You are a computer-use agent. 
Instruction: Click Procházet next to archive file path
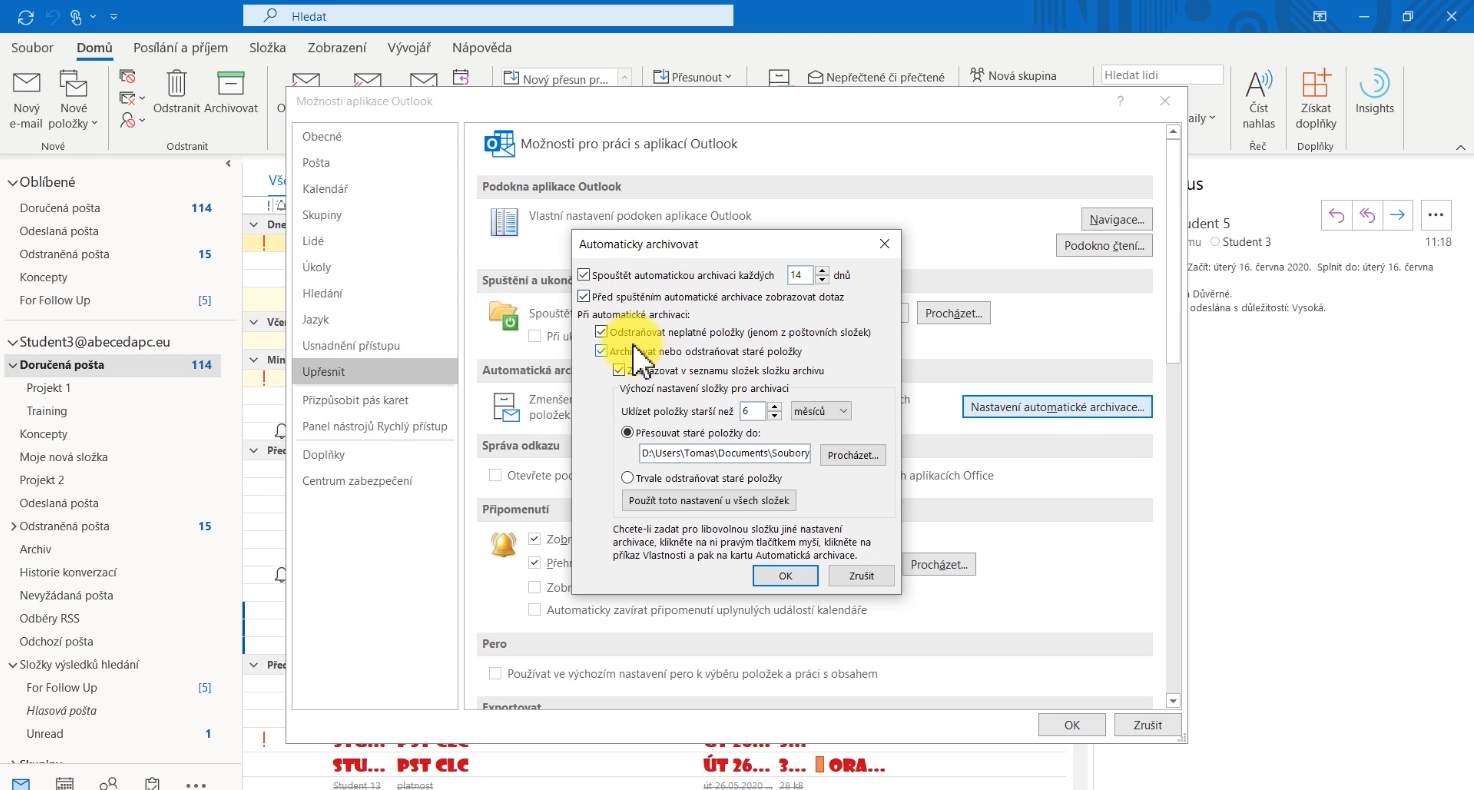(x=853, y=455)
